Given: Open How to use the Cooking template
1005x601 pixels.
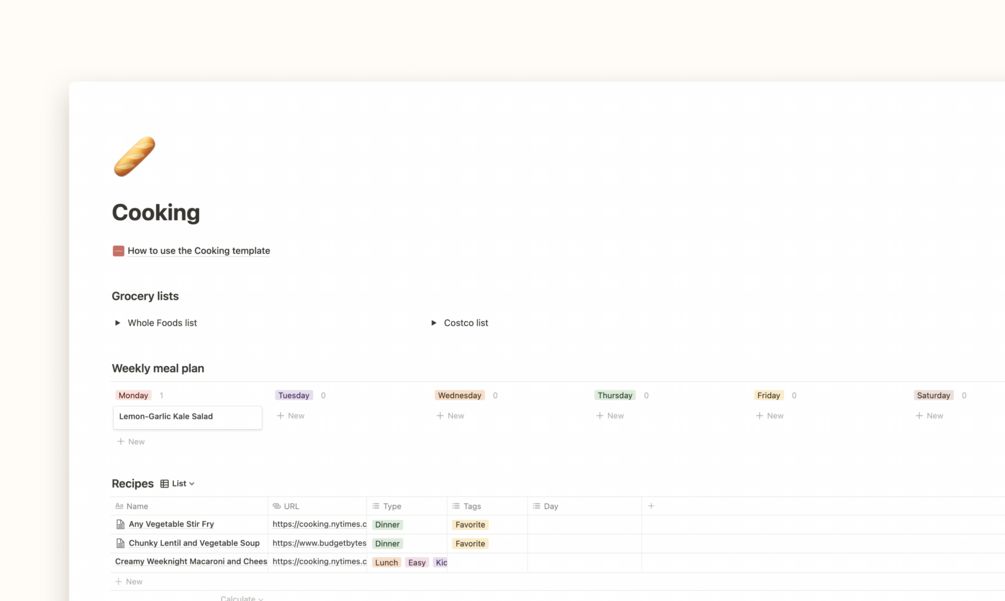Looking at the screenshot, I should point(198,251).
